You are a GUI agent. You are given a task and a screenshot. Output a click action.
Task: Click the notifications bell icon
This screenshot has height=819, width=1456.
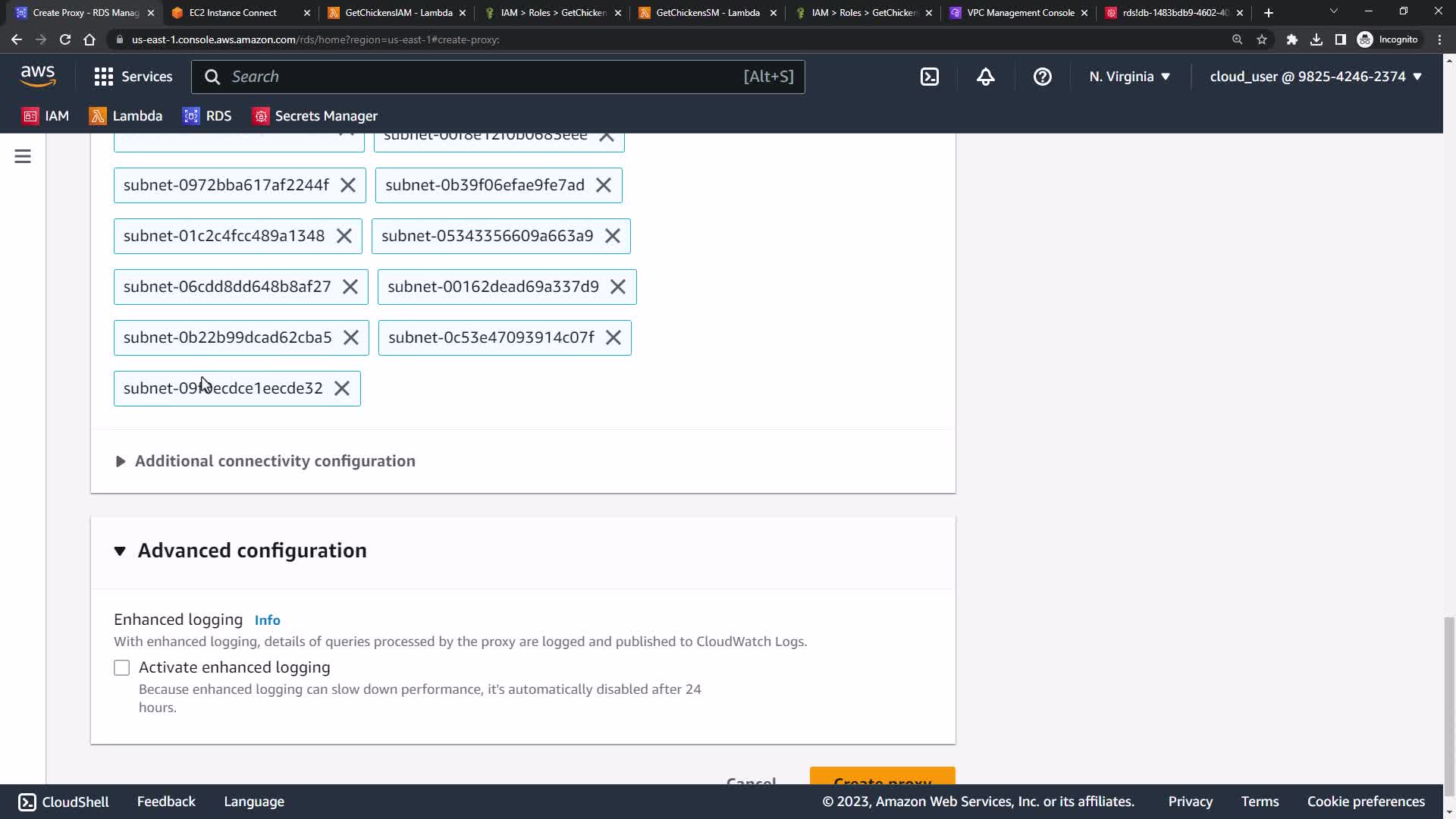(x=985, y=77)
